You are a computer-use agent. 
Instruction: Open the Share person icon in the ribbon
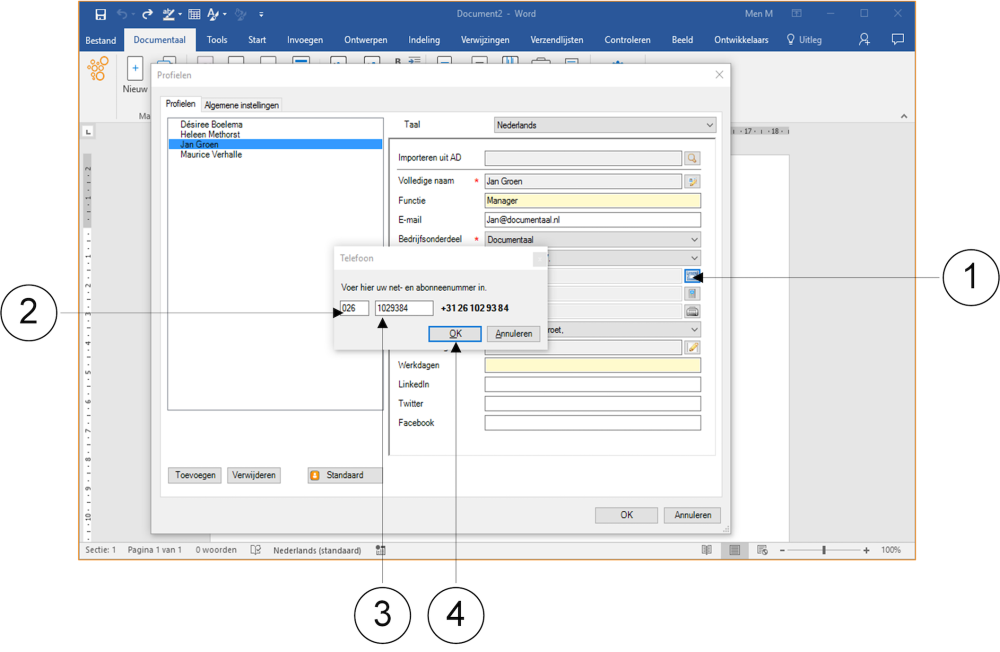864,40
